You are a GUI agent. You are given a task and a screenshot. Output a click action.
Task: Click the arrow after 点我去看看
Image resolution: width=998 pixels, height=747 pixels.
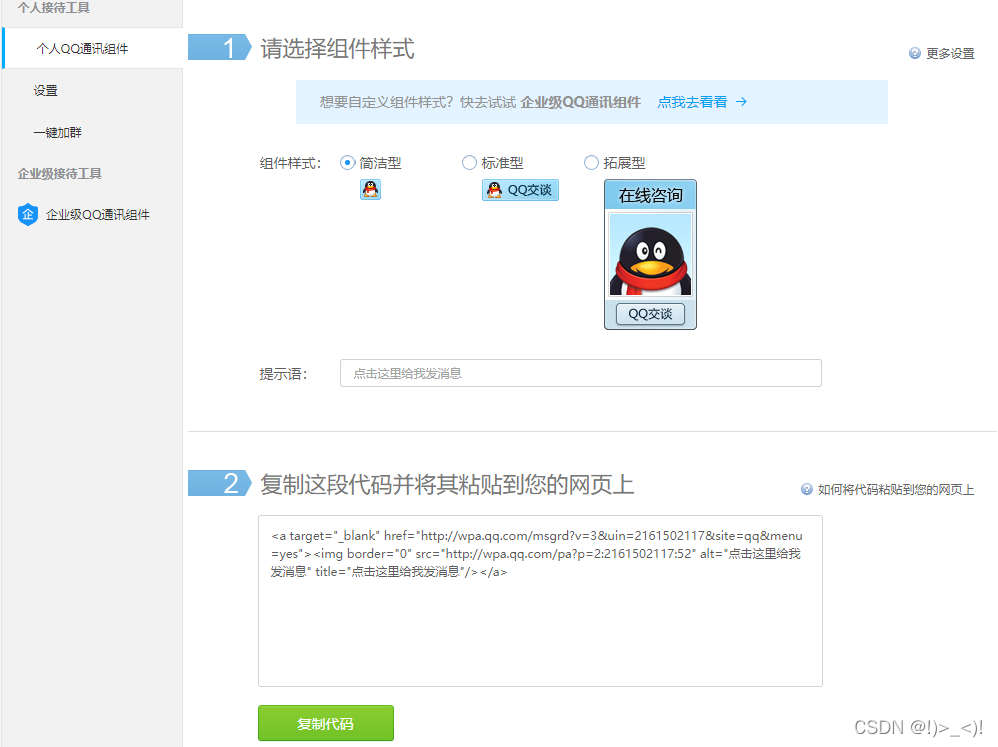tap(741, 102)
